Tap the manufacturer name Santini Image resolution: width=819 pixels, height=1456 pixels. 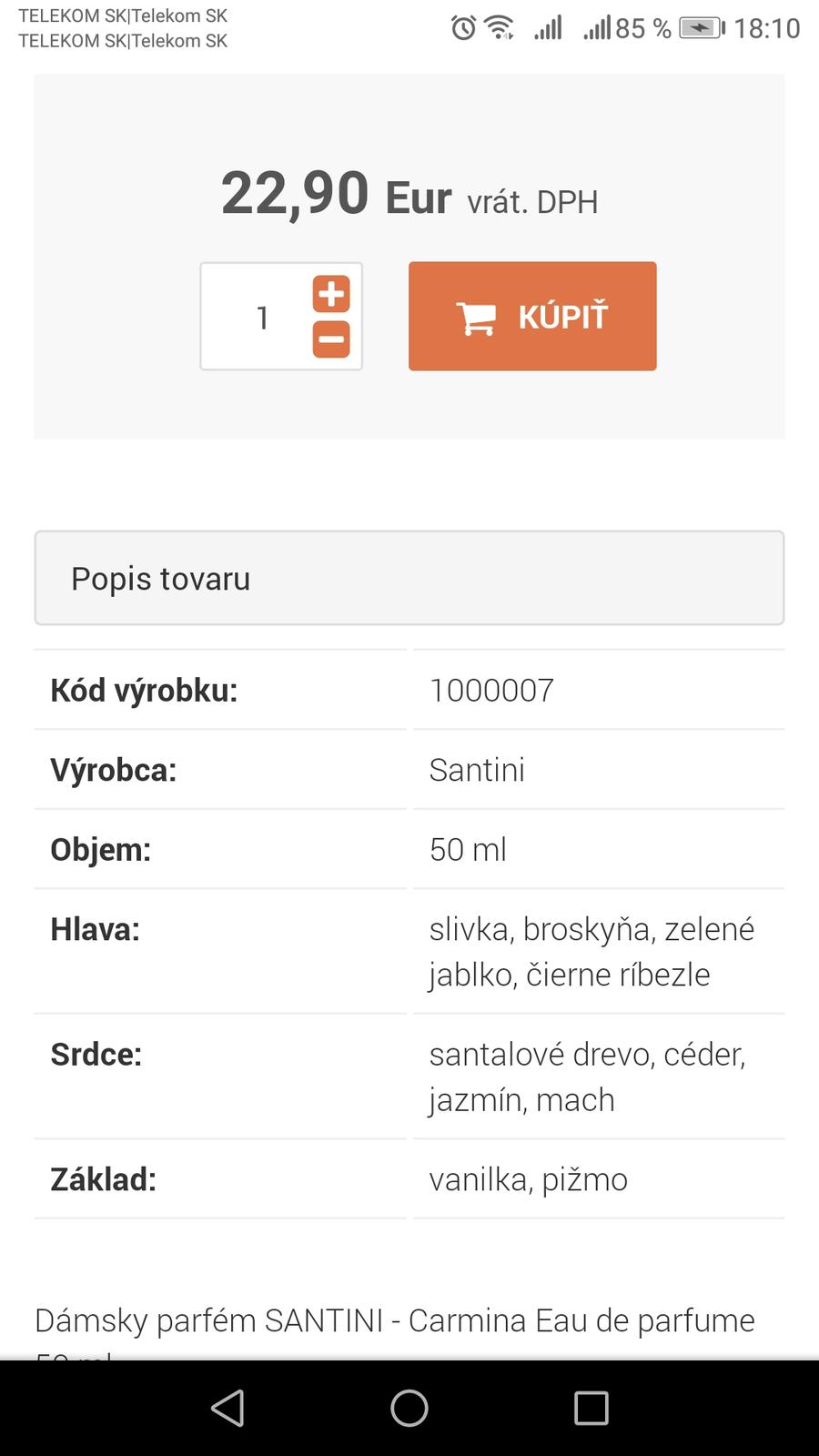(x=477, y=771)
